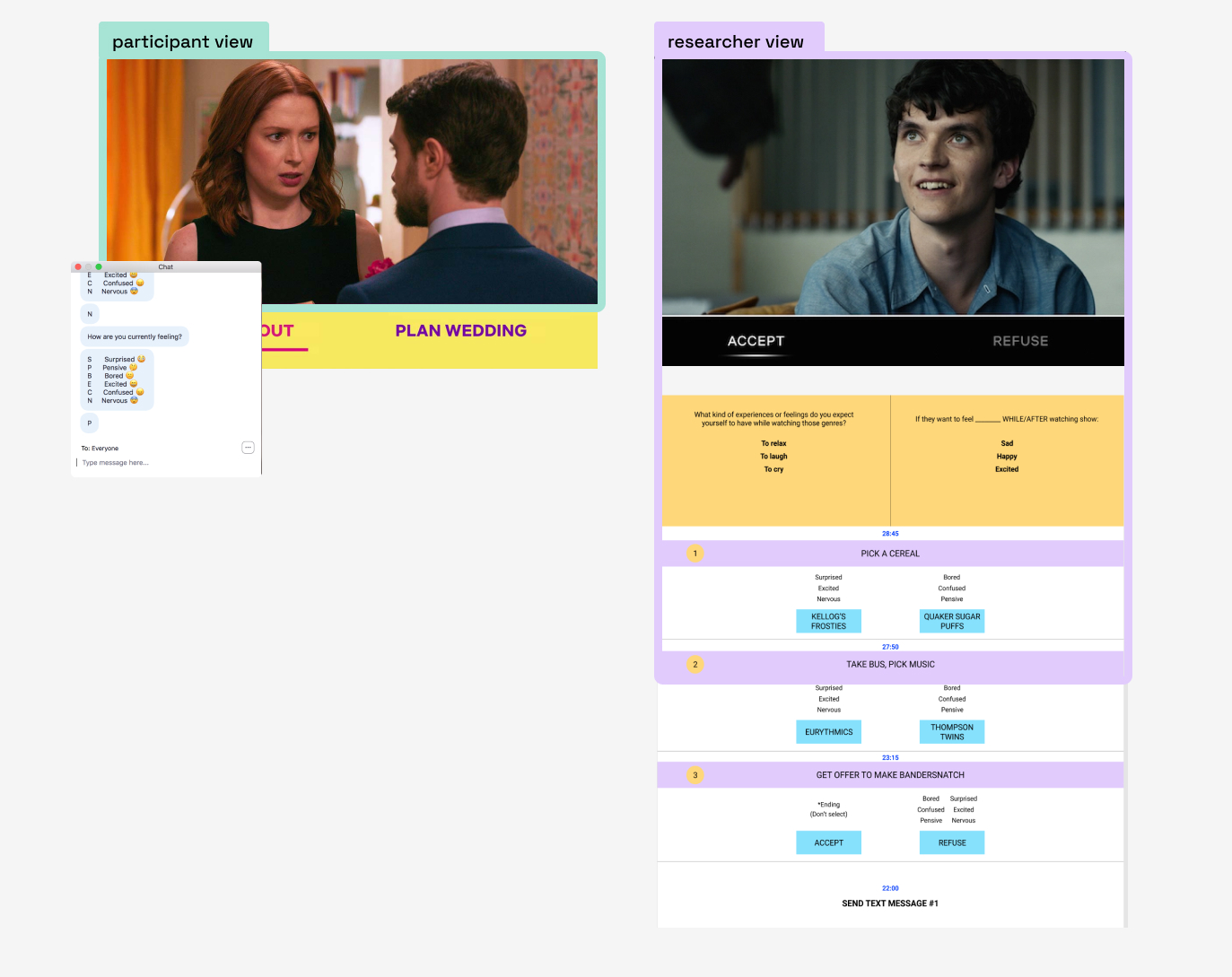Select the KELLOG'S FROSTIES option
This screenshot has width=1232, height=977.
(828, 621)
